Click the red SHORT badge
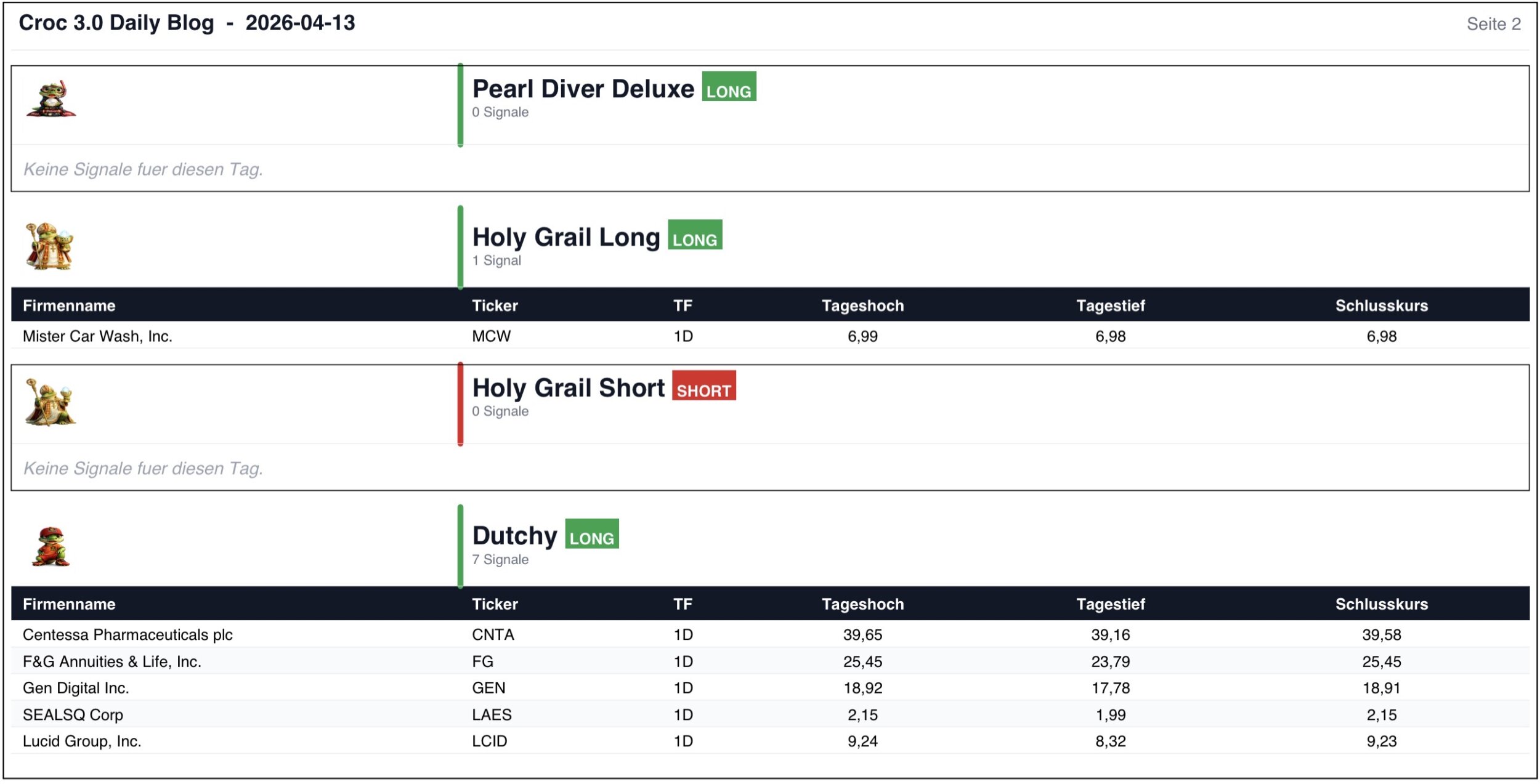Image resolution: width=1540 pixels, height=784 pixels. tap(703, 386)
